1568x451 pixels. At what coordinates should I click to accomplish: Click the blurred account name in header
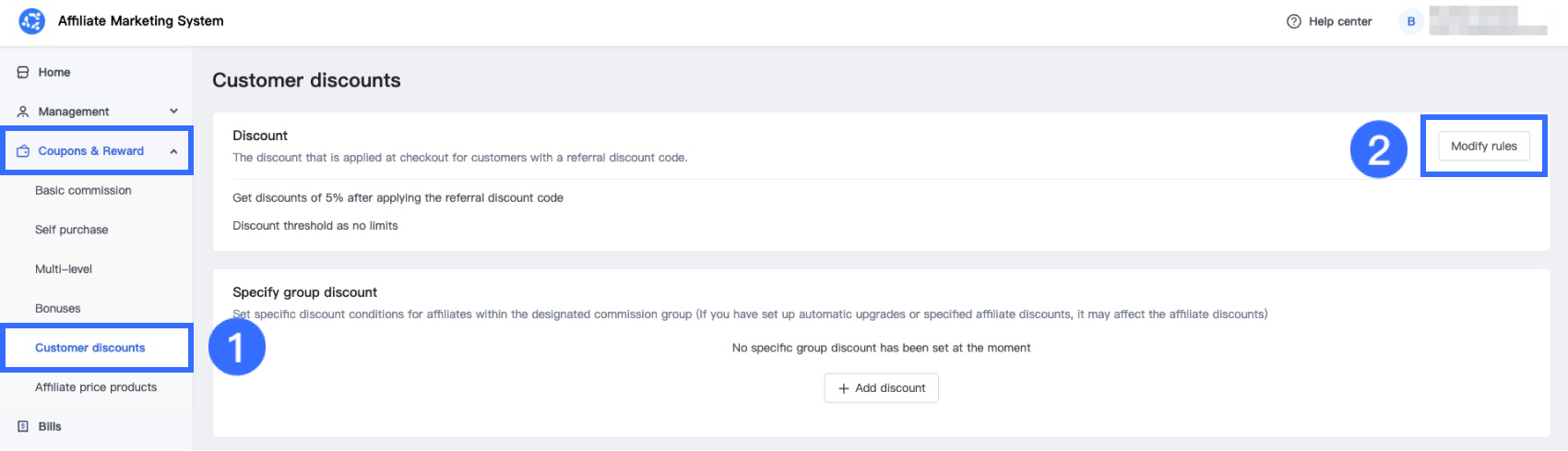pyautogui.click(x=1487, y=20)
